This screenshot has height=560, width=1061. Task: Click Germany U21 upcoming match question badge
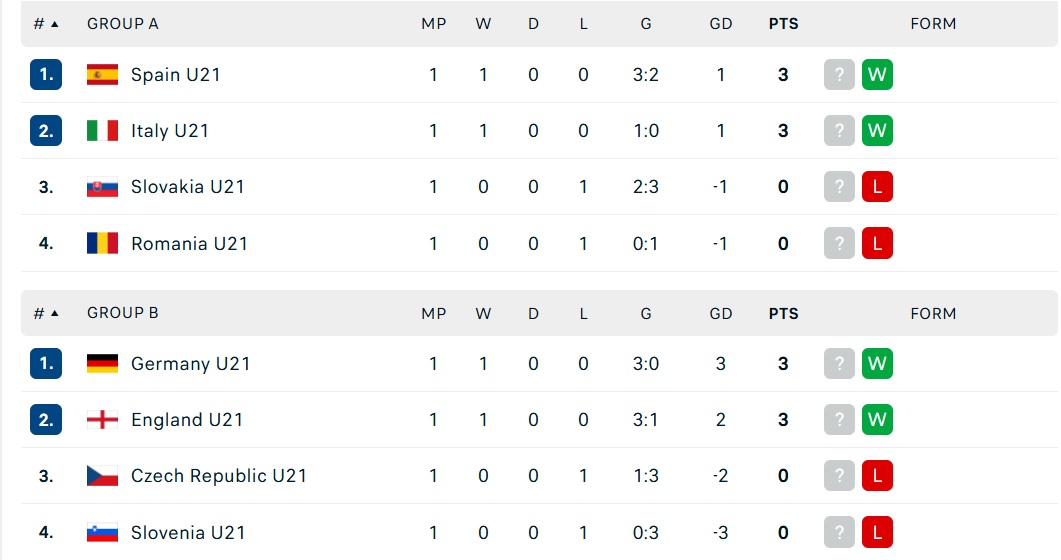pyautogui.click(x=839, y=364)
